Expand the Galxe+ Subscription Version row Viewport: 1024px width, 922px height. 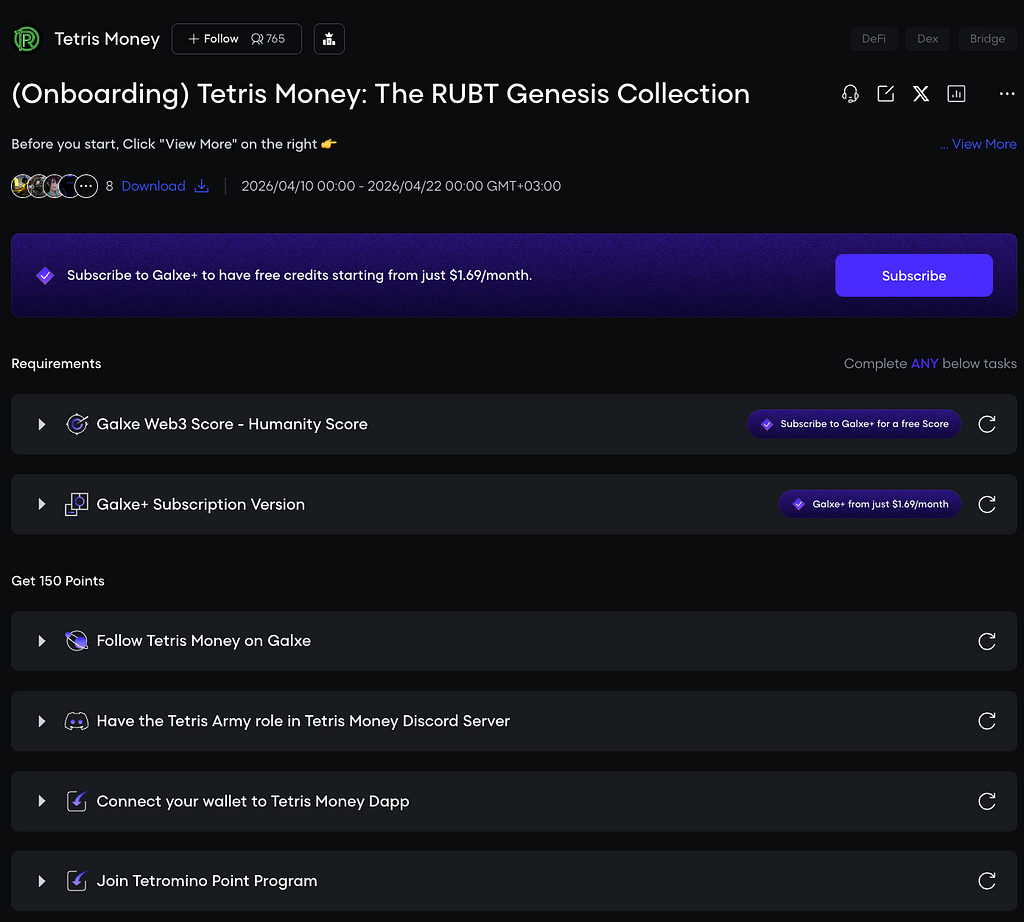coord(42,505)
